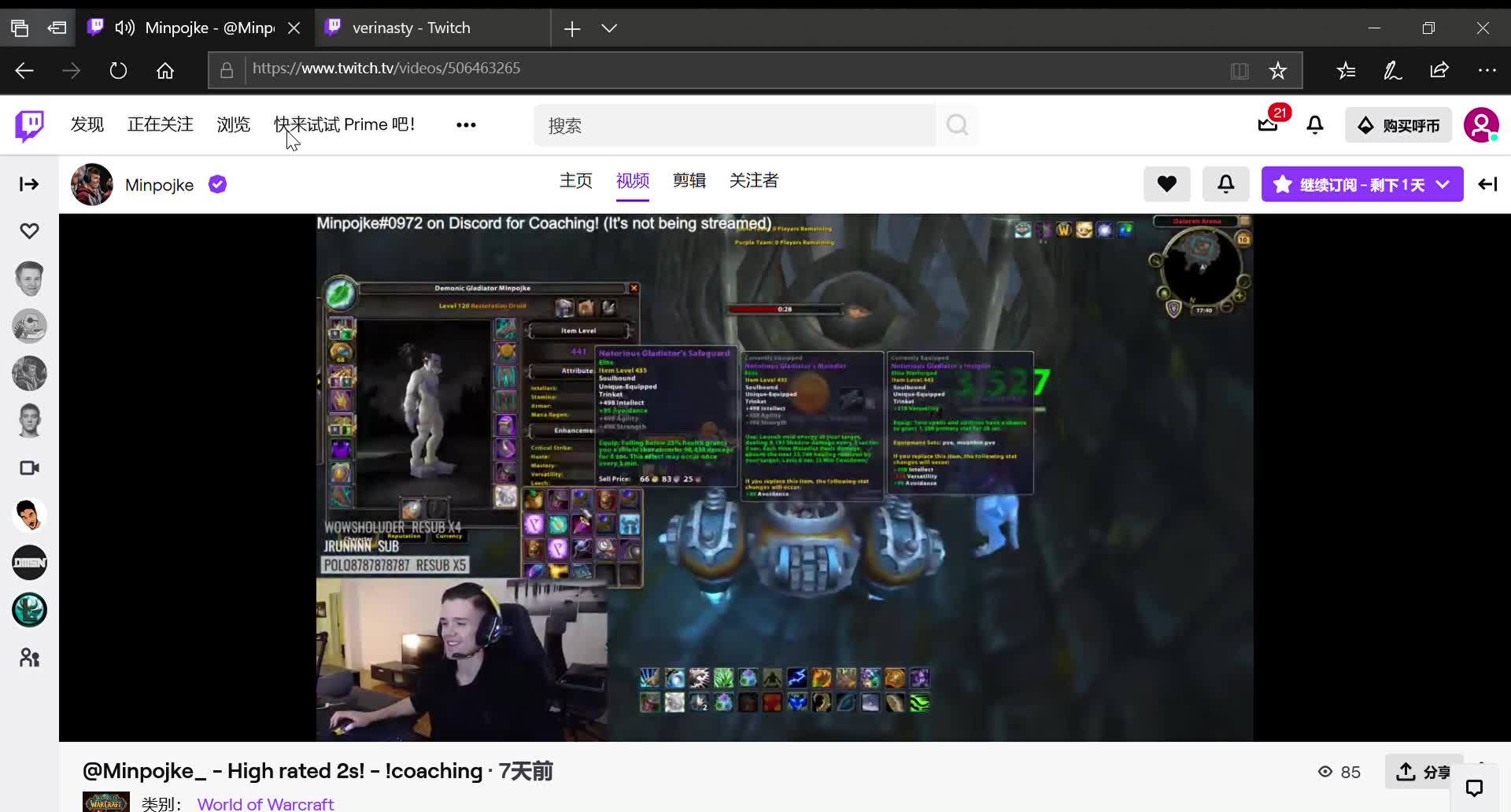Toggle channel notification bell button
The height and width of the screenshot is (812, 1511).
pos(1226,184)
